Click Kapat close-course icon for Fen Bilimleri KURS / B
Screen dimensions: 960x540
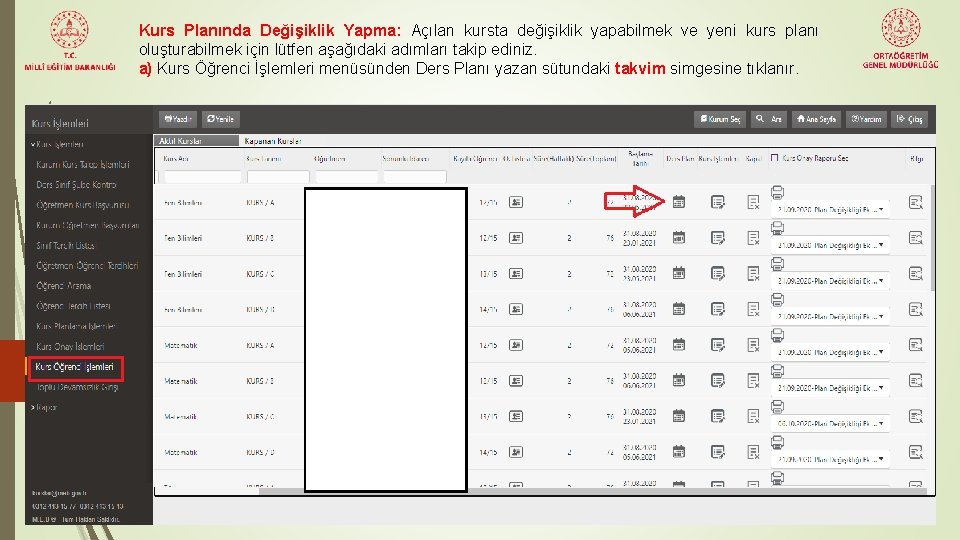(753, 238)
